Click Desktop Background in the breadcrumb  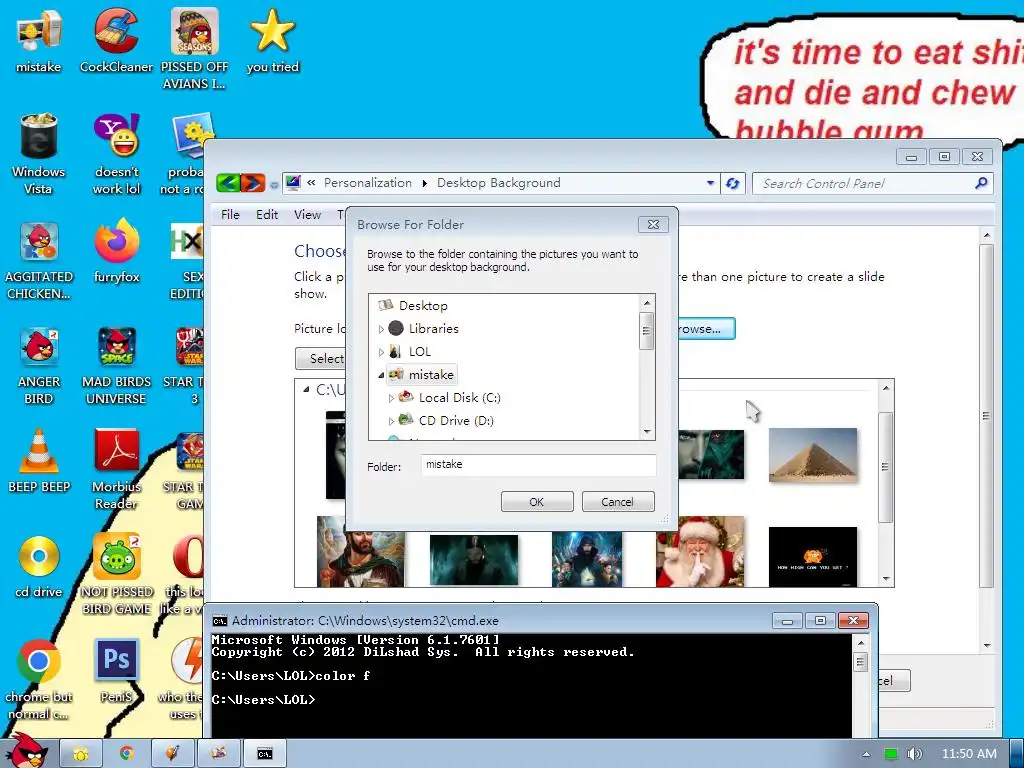[x=498, y=183]
